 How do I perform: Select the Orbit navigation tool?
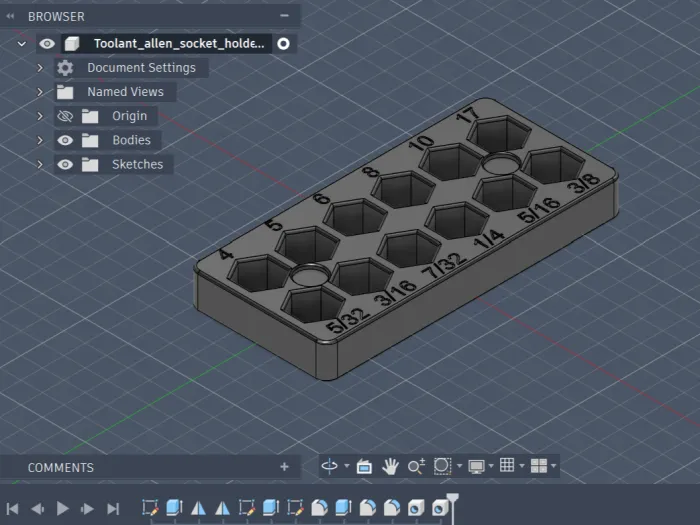(329, 466)
